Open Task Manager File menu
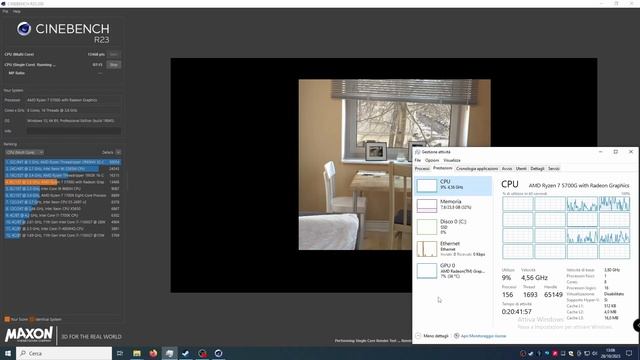 418,160
